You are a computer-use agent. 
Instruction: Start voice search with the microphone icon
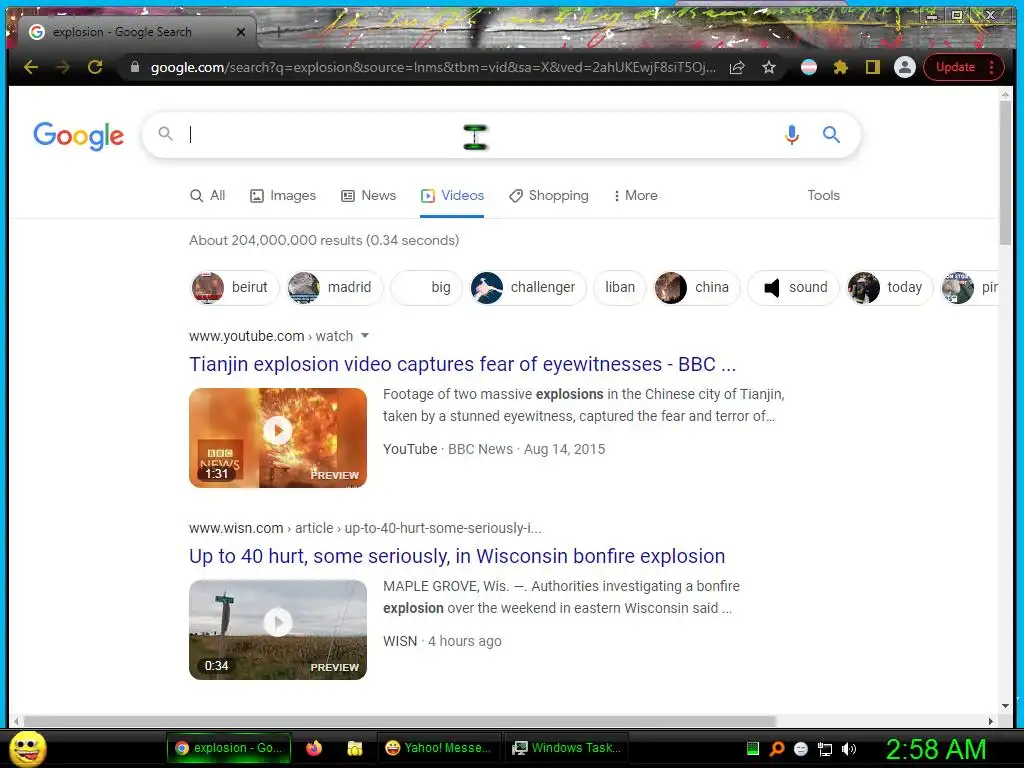(x=792, y=135)
